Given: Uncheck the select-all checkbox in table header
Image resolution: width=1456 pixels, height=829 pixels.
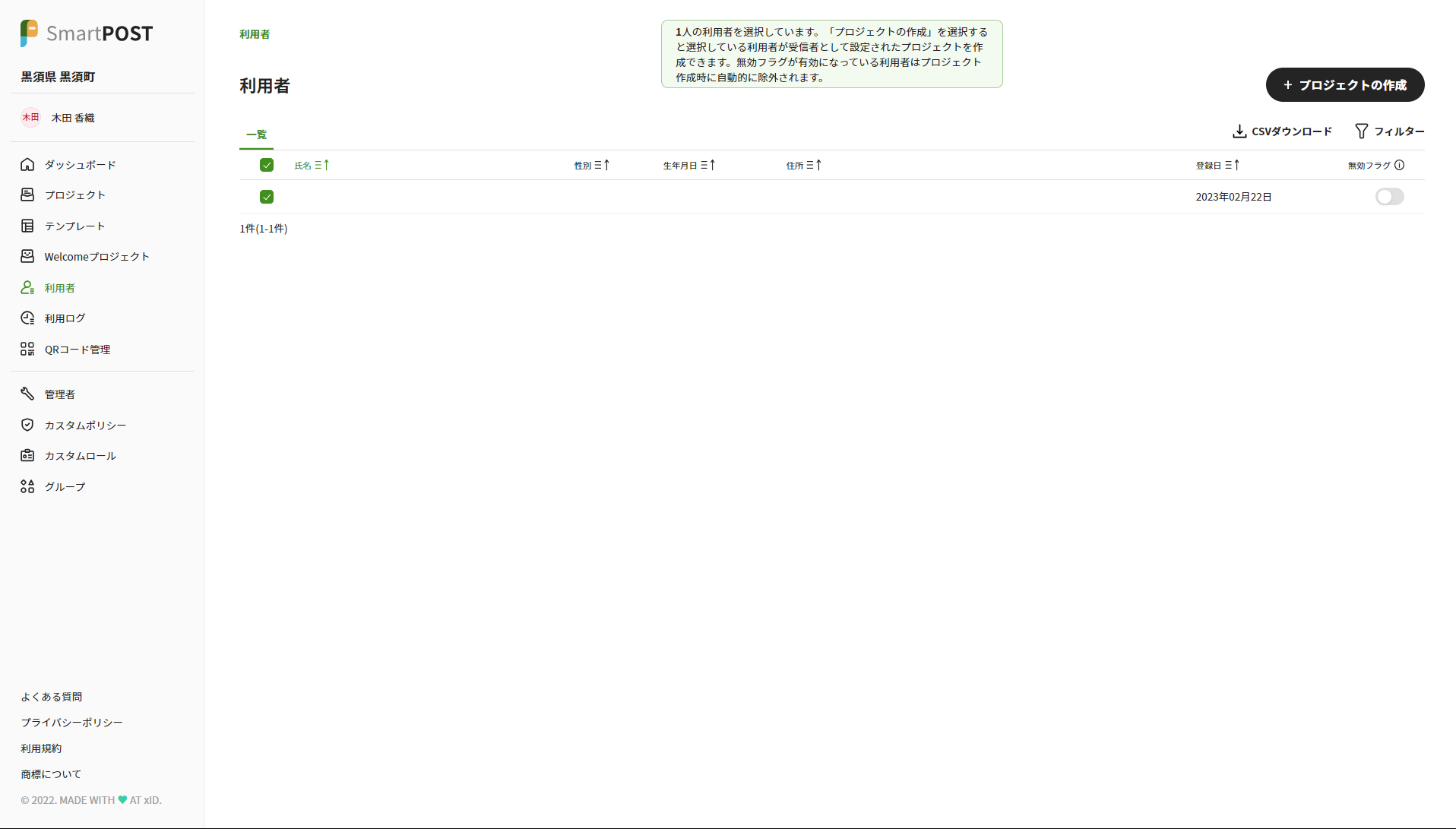Looking at the screenshot, I should click(x=267, y=165).
